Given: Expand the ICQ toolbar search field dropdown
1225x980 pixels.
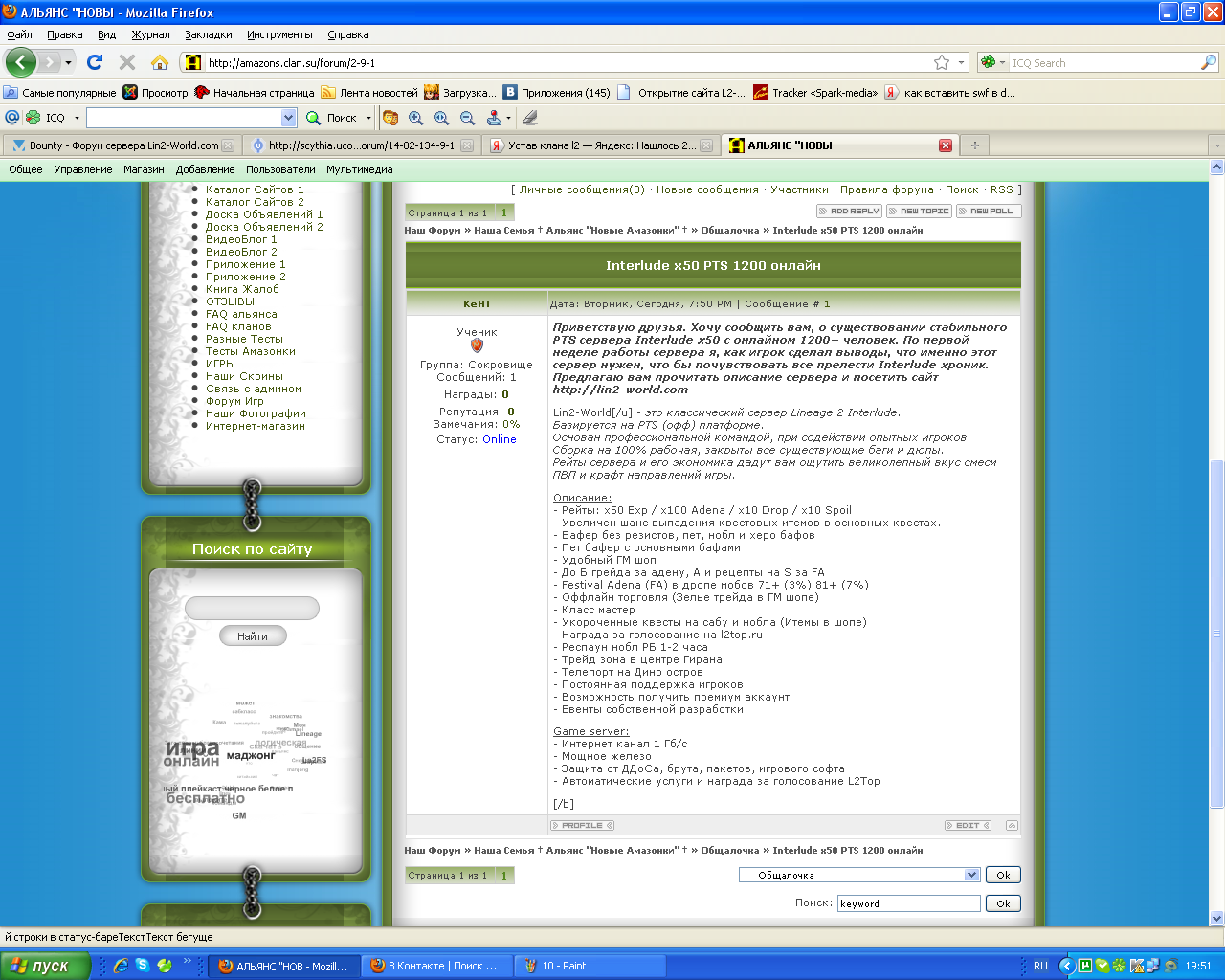Looking at the screenshot, I should pos(289,118).
